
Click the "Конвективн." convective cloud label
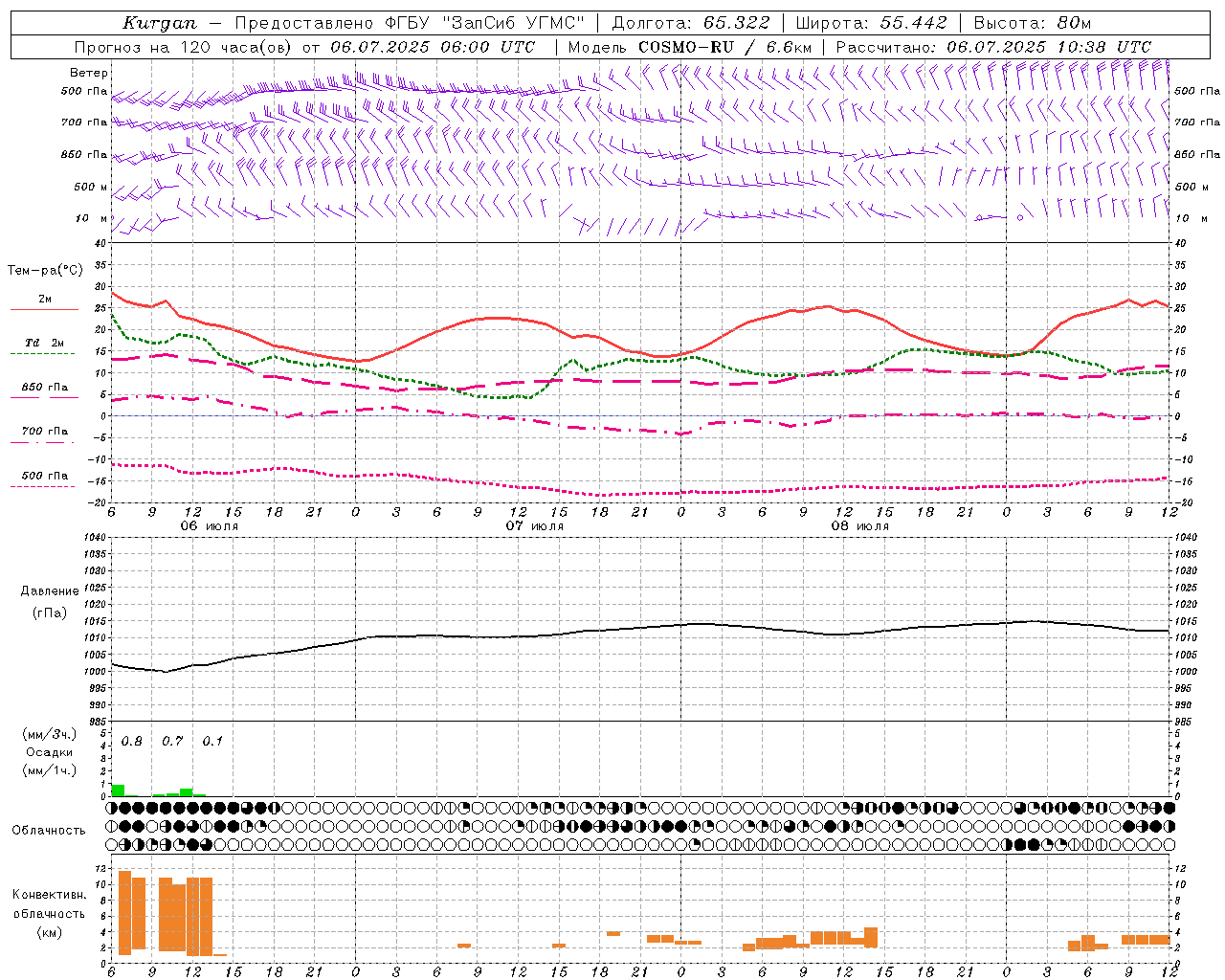pos(49,895)
